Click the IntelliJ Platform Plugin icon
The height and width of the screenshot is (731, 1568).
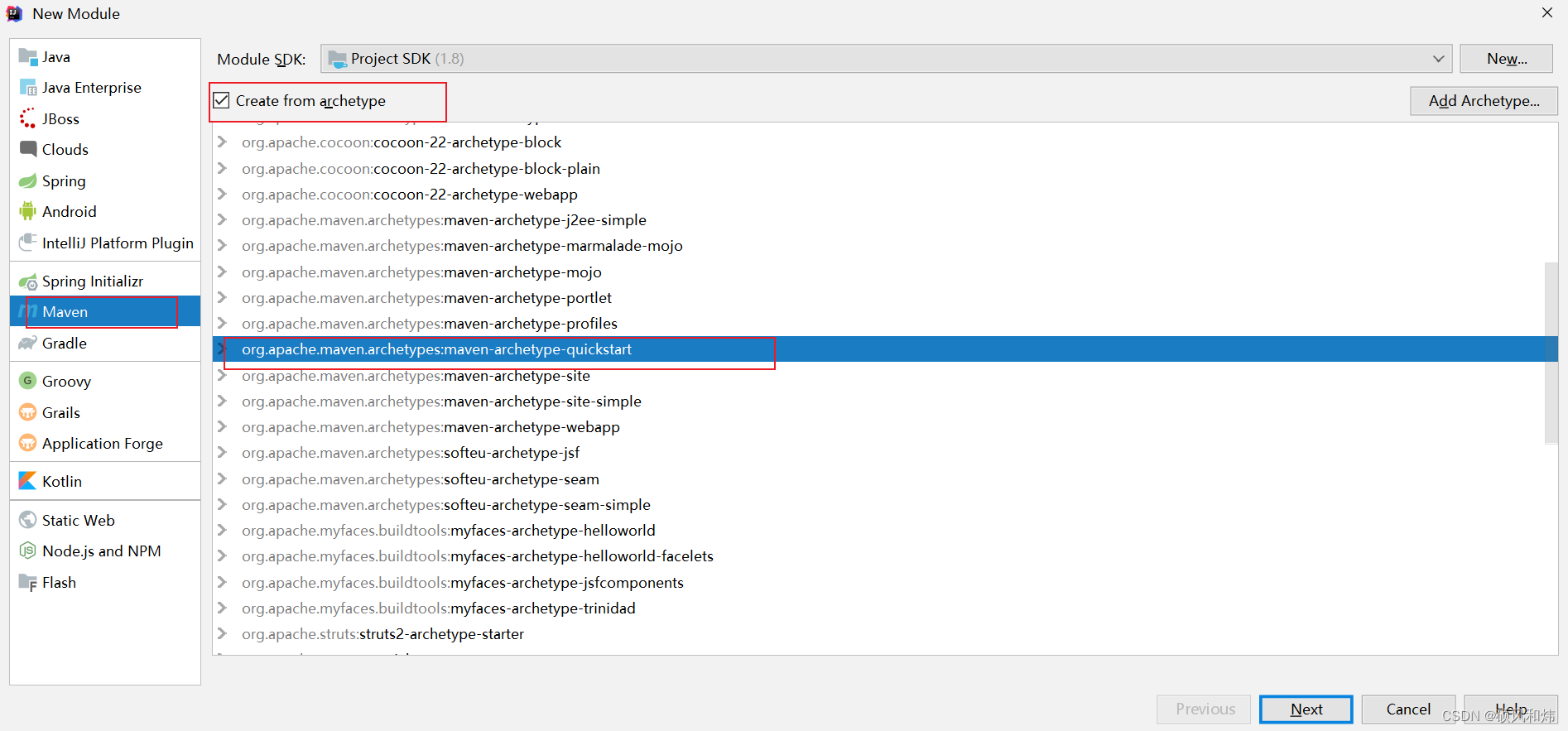28,243
